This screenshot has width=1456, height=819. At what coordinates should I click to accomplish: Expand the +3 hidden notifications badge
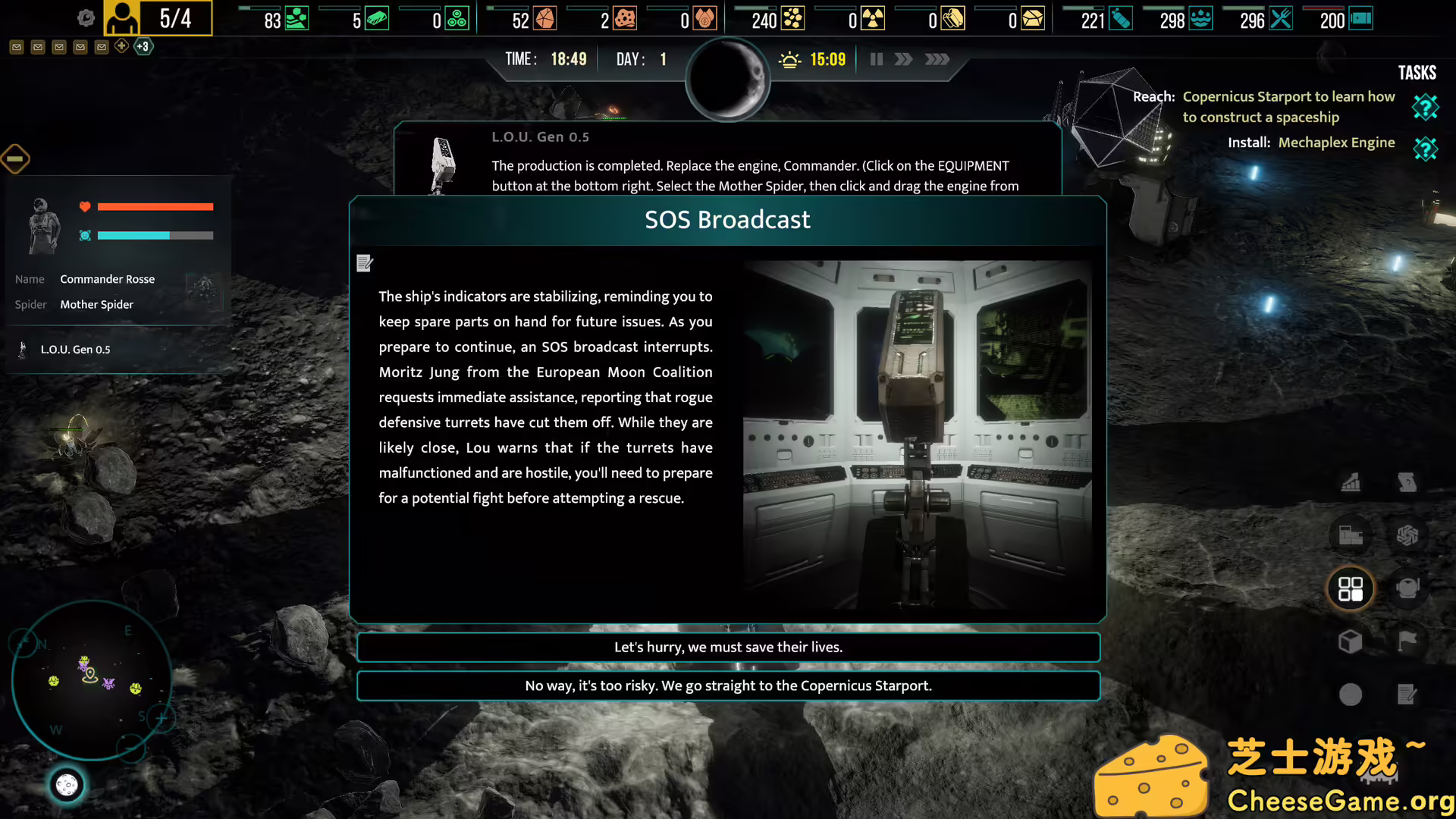(143, 47)
